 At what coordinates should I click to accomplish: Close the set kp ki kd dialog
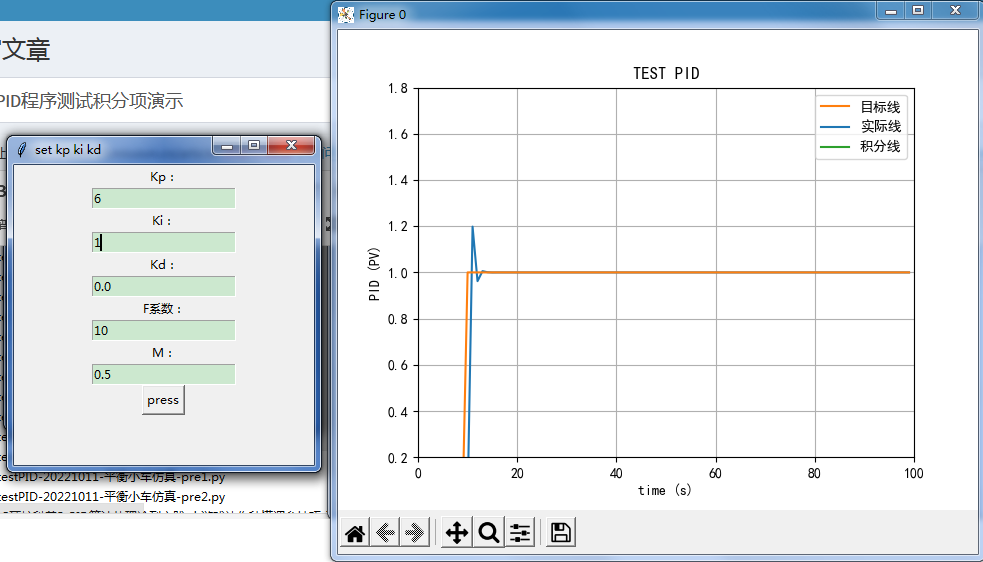(292, 146)
